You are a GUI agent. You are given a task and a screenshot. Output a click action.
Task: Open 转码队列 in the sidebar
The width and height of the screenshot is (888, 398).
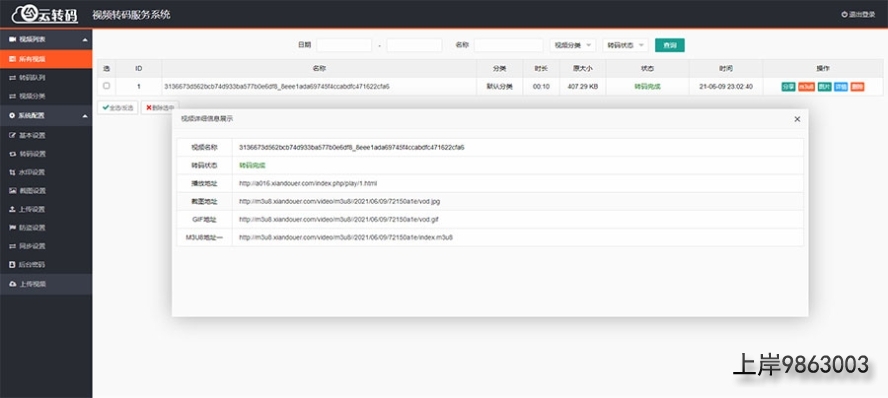46,78
